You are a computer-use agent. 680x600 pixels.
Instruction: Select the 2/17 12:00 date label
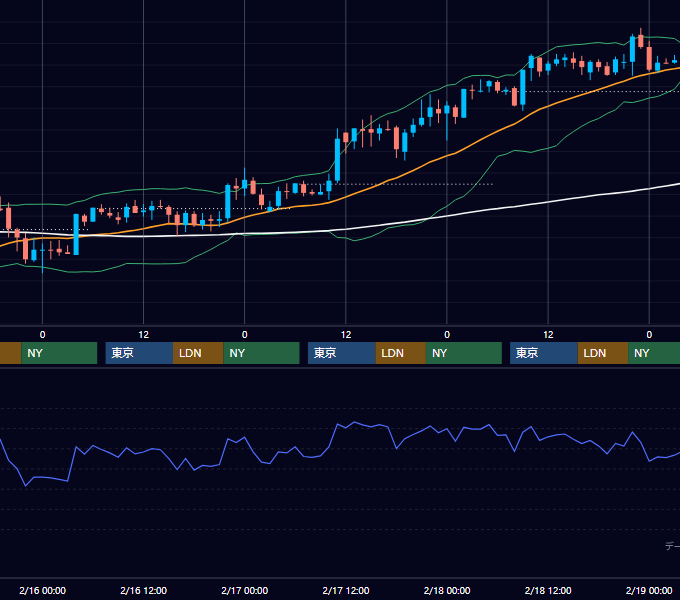[x=346, y=590]
